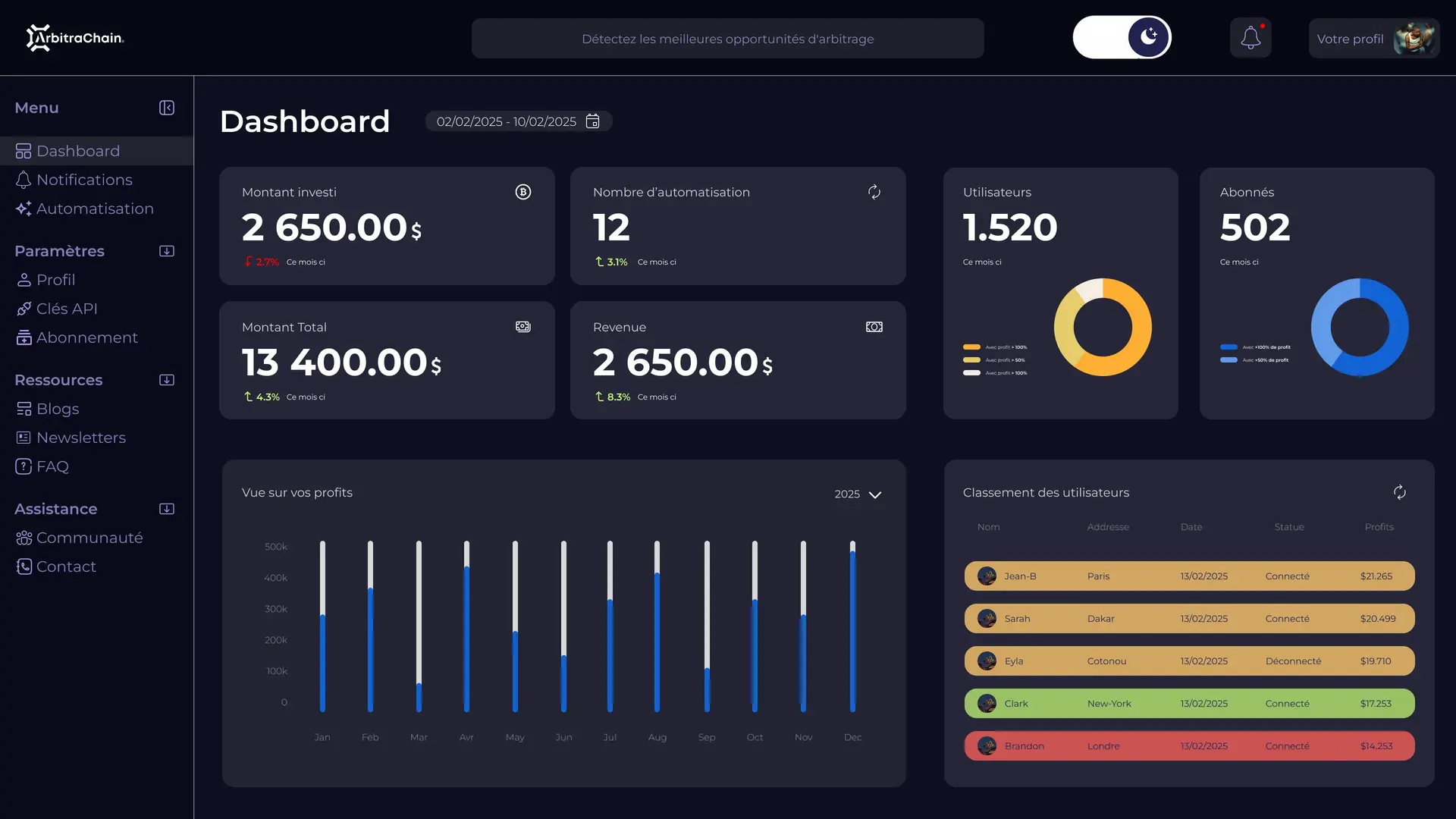
Task: Open Votre profil
Action: pyautogui.click(x=1373, y=38)
